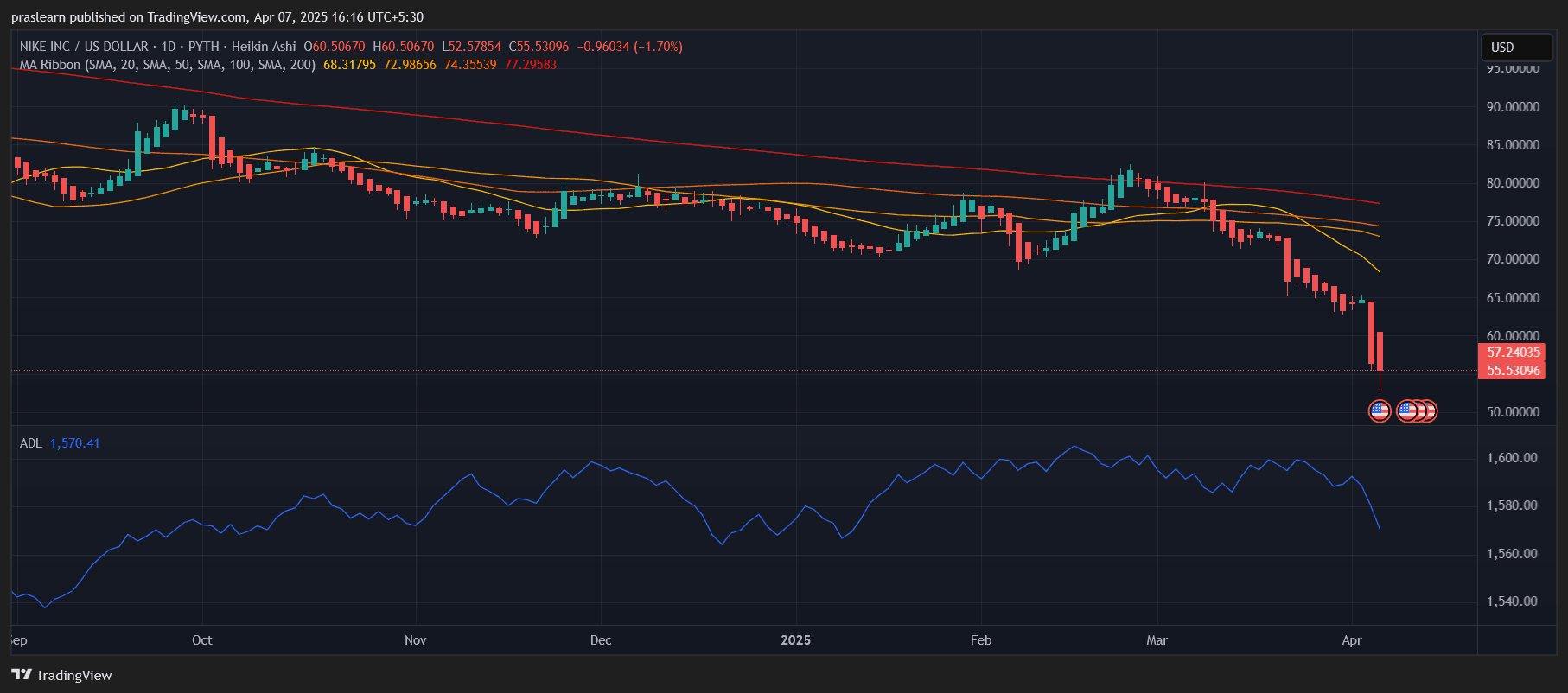Image resolution: width=1568 pixels, height=693 pixels.
Task: Click the SMA 50 value 72.98656
Action: [x=410, y=65]
